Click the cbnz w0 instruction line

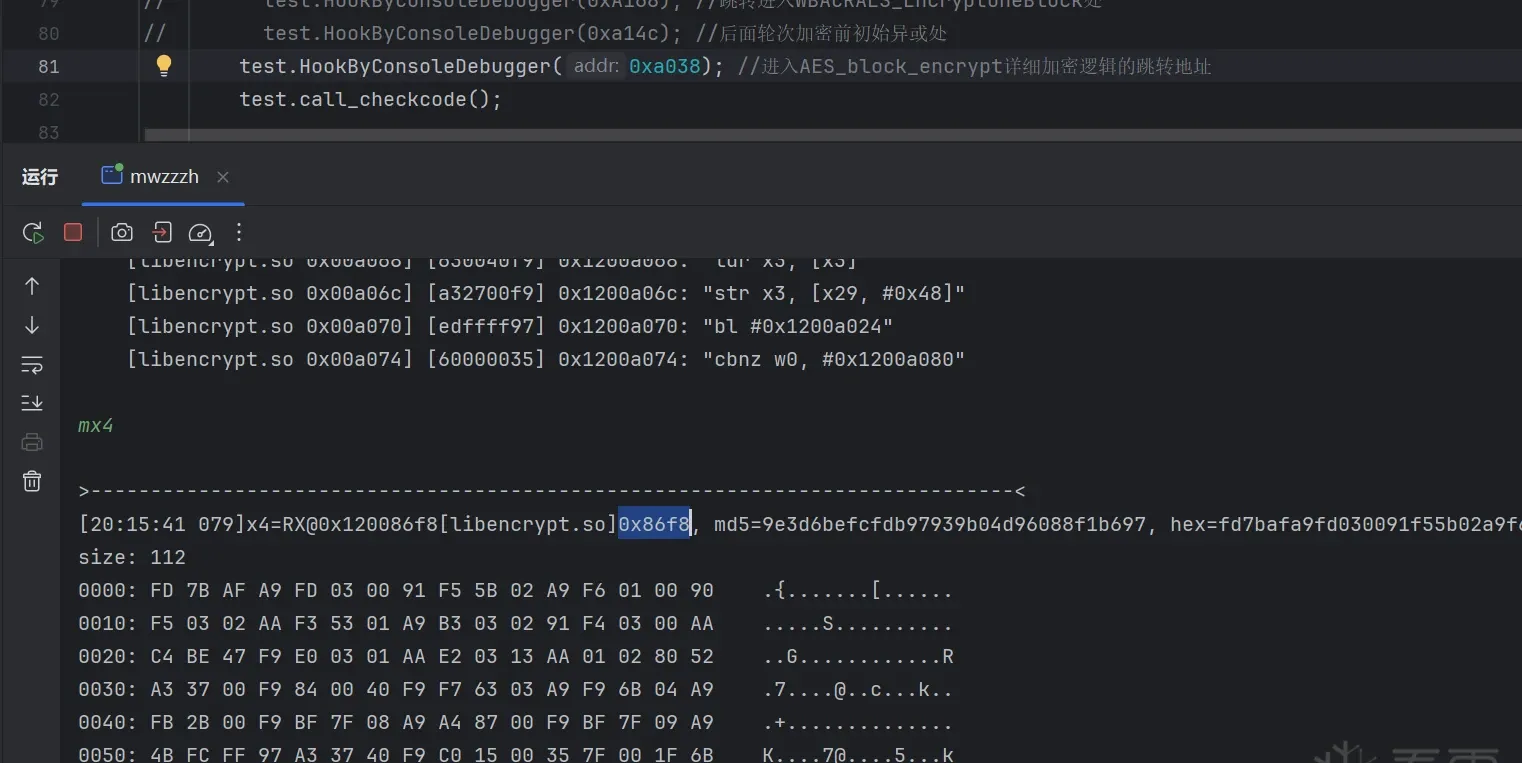tap(546, 359)
